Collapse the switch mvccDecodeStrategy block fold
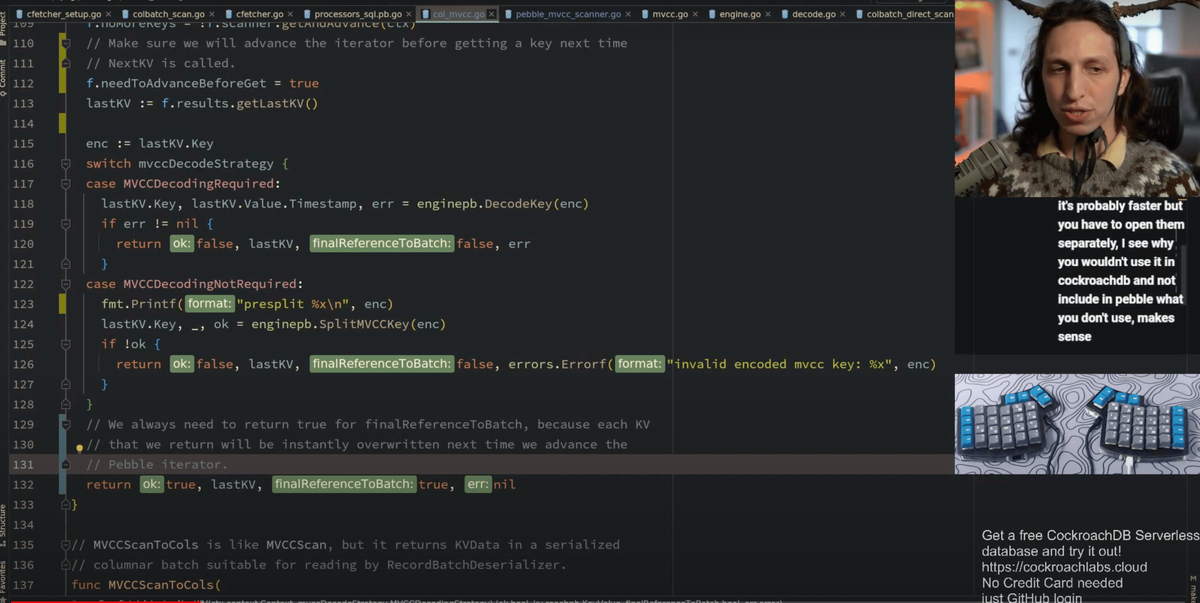This screenshot has height=603, width=1200. pos(65,164)
